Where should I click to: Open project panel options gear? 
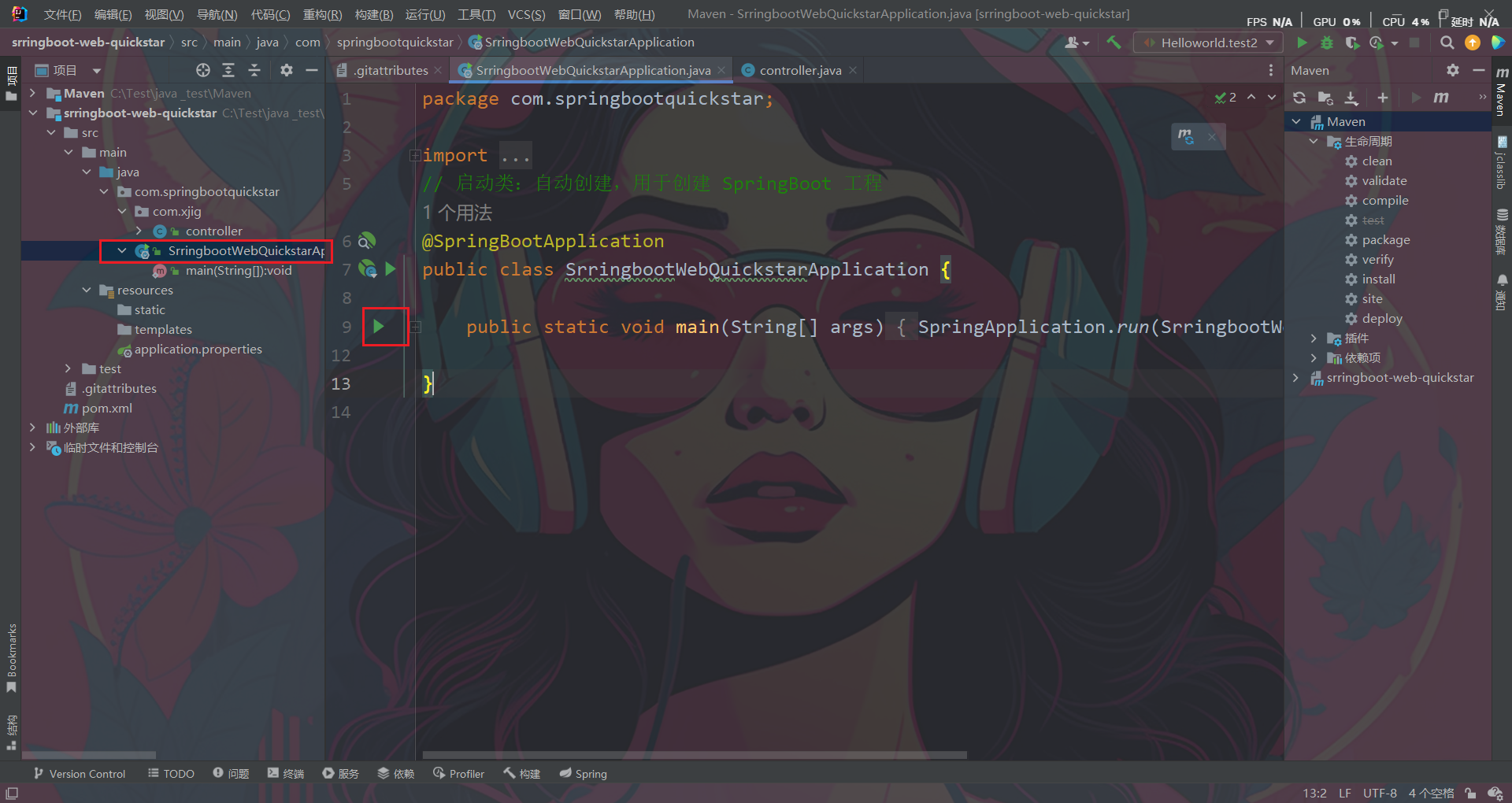pos(287,70)
